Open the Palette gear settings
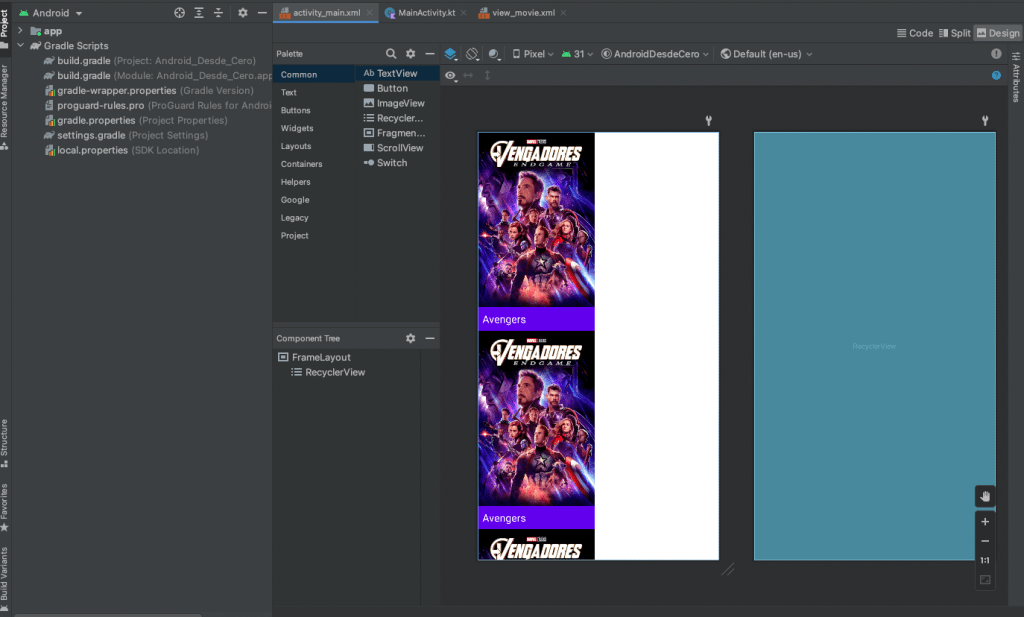Viewport: 1024px width, 617px height. 410,54
